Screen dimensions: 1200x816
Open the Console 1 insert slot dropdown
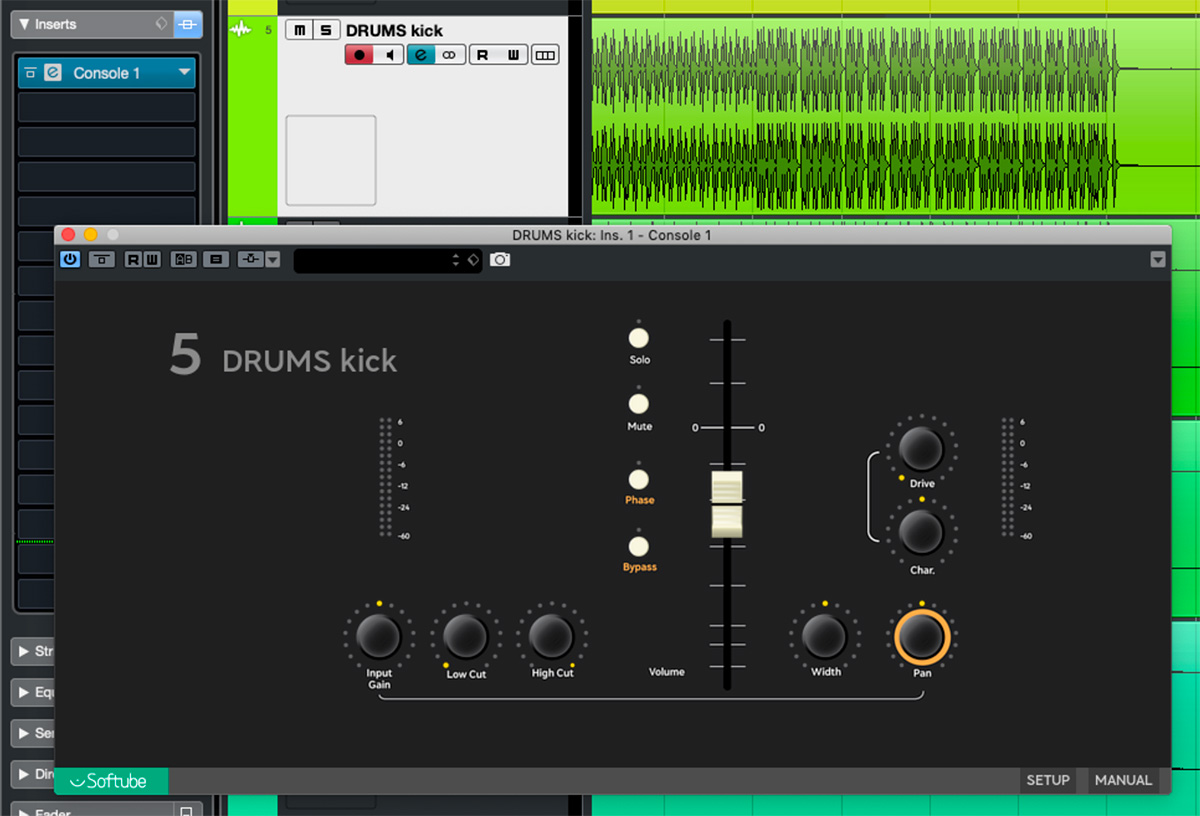(184, 73)
